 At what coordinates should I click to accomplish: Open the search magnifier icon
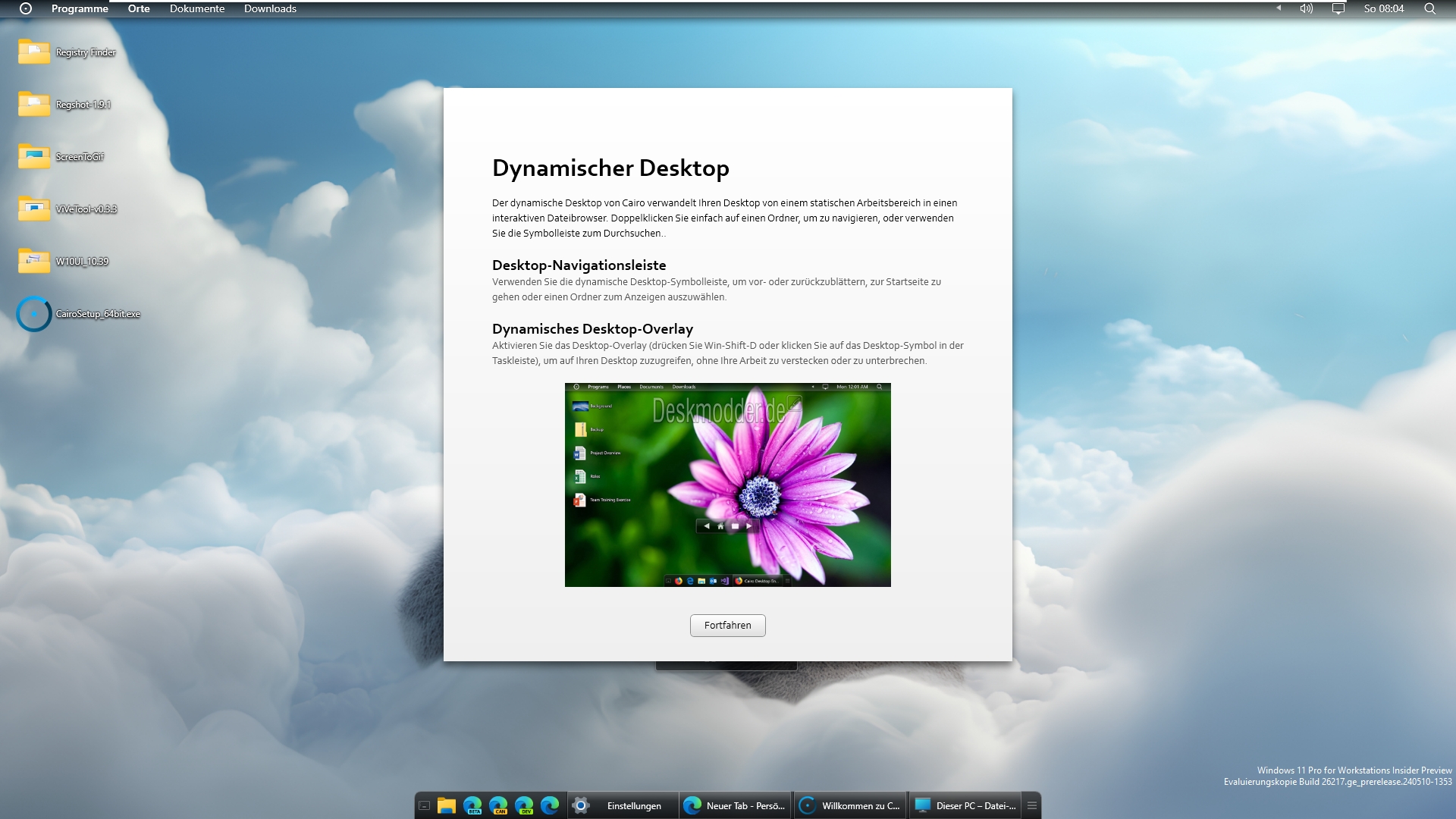pyautogui.click(x=1429, y=8)
